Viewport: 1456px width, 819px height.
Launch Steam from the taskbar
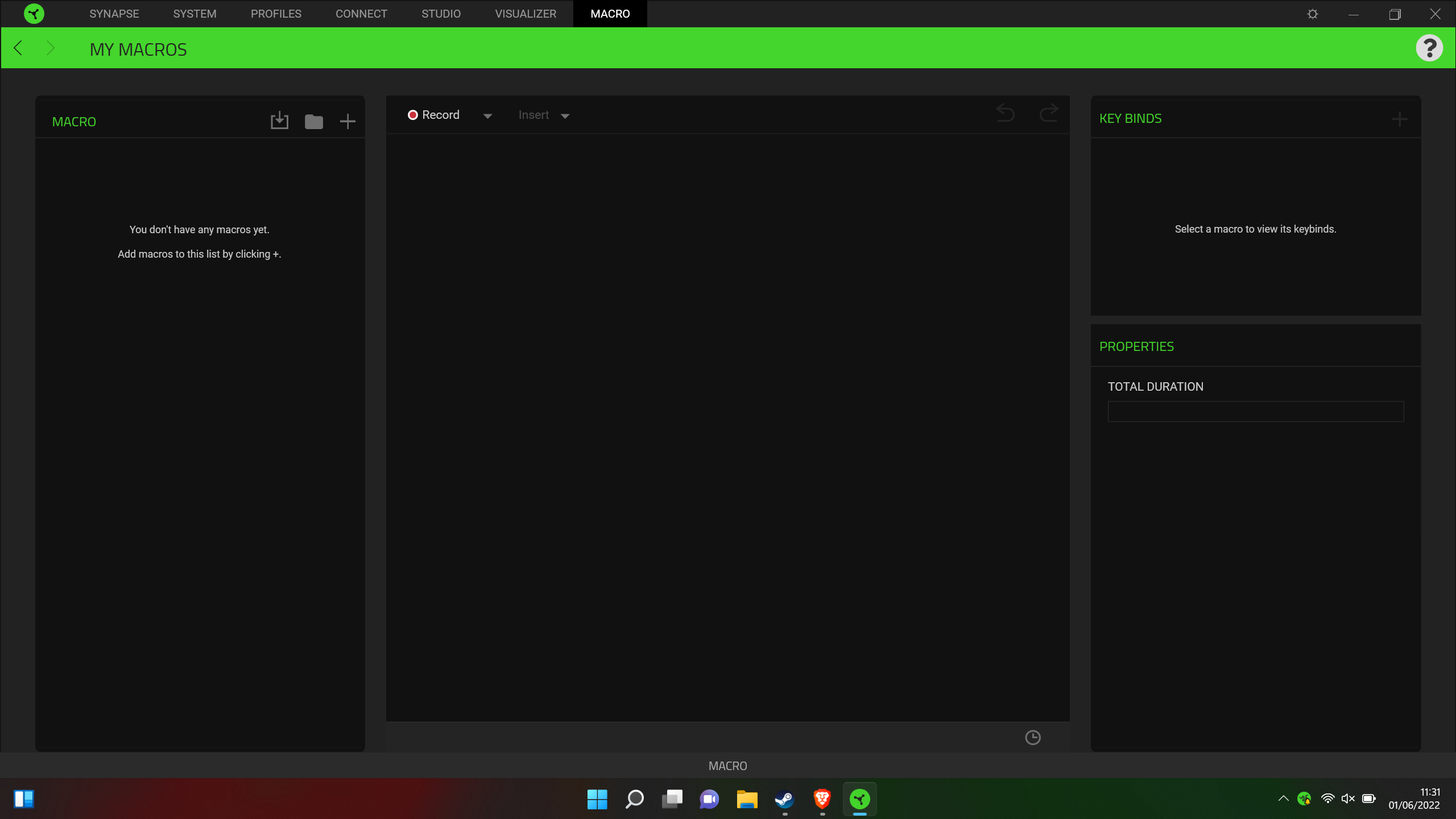pos(784,799)
